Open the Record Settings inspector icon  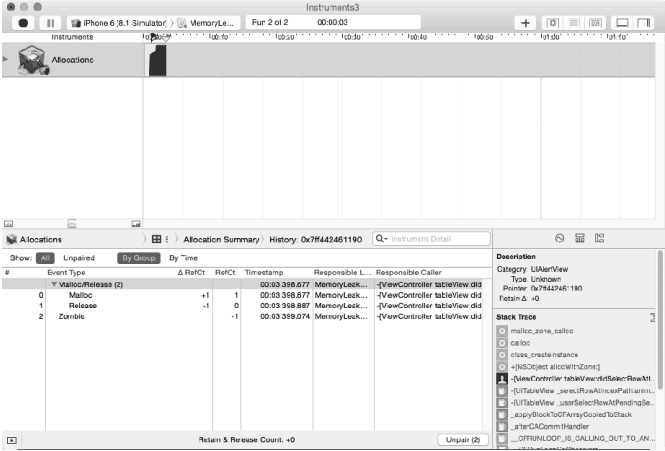coord(560,239)
